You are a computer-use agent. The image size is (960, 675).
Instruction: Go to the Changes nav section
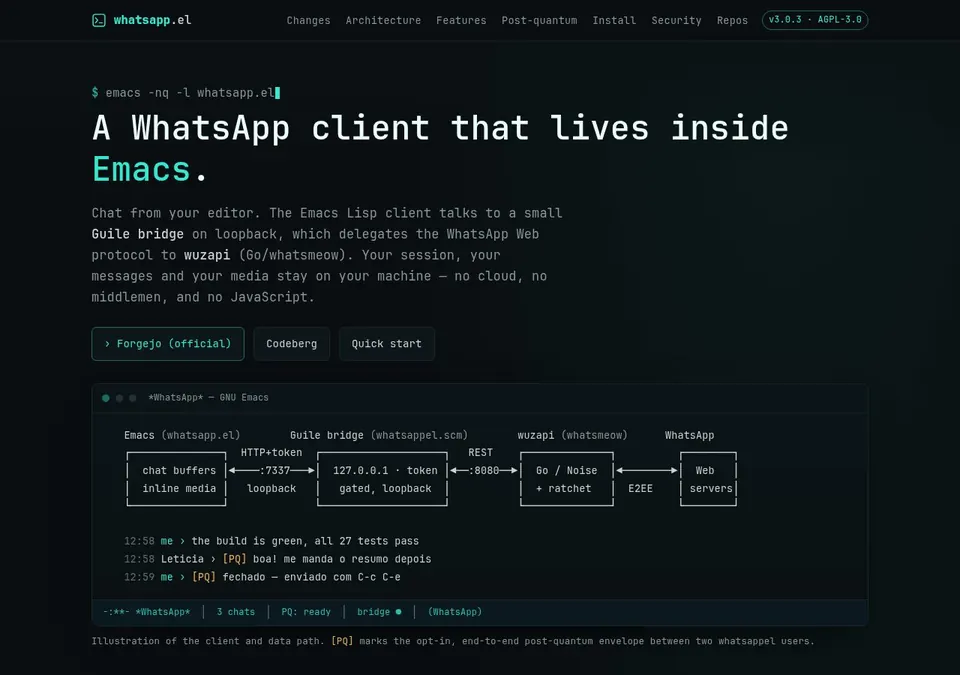coord(308,20)
